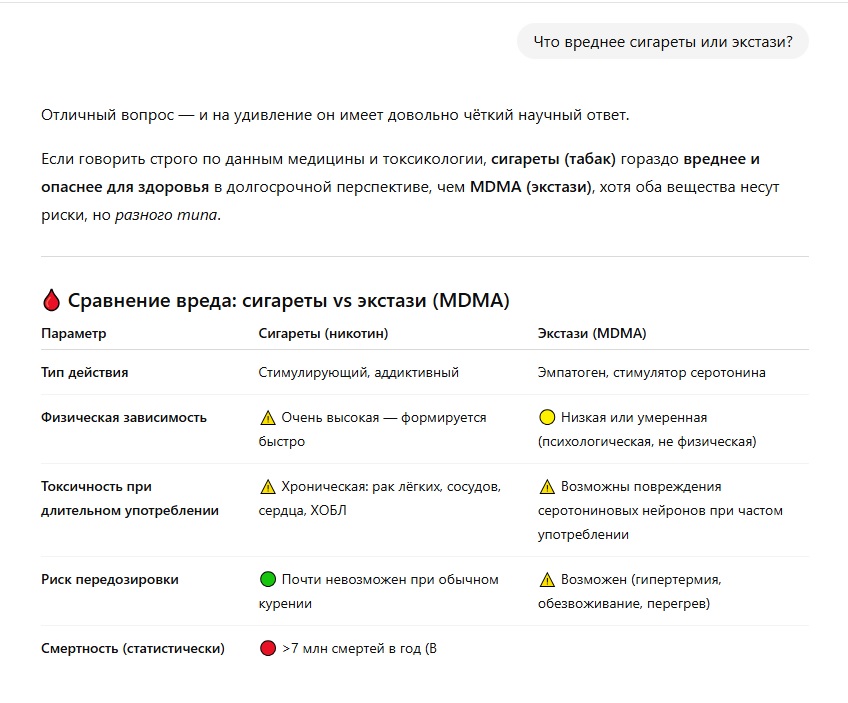This screenshot has height=703, width=848.
Task: Click the "Смертность (статистически)" row label
Action: pos(132,648)
